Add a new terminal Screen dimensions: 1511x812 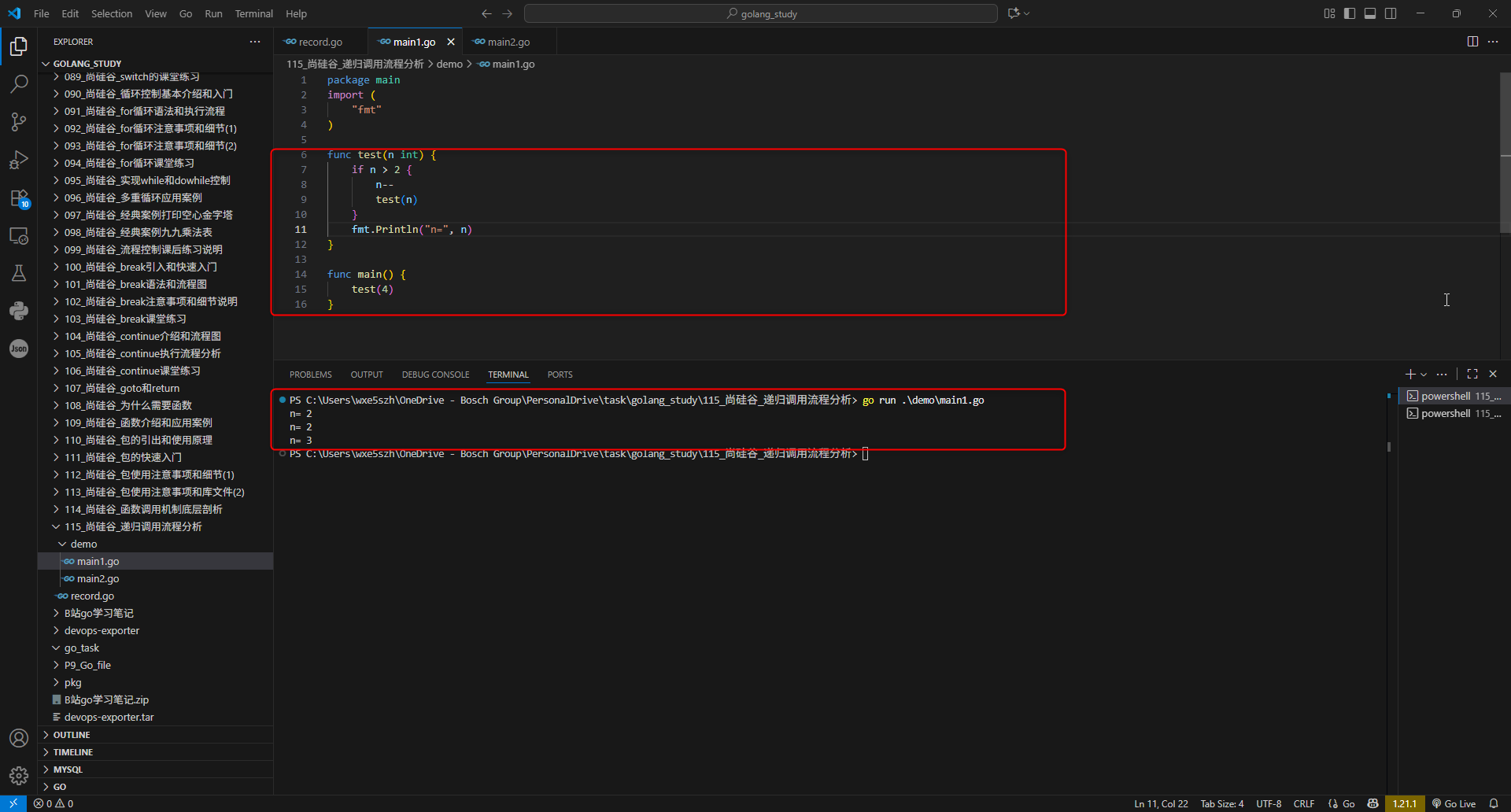click(1410, 375)
